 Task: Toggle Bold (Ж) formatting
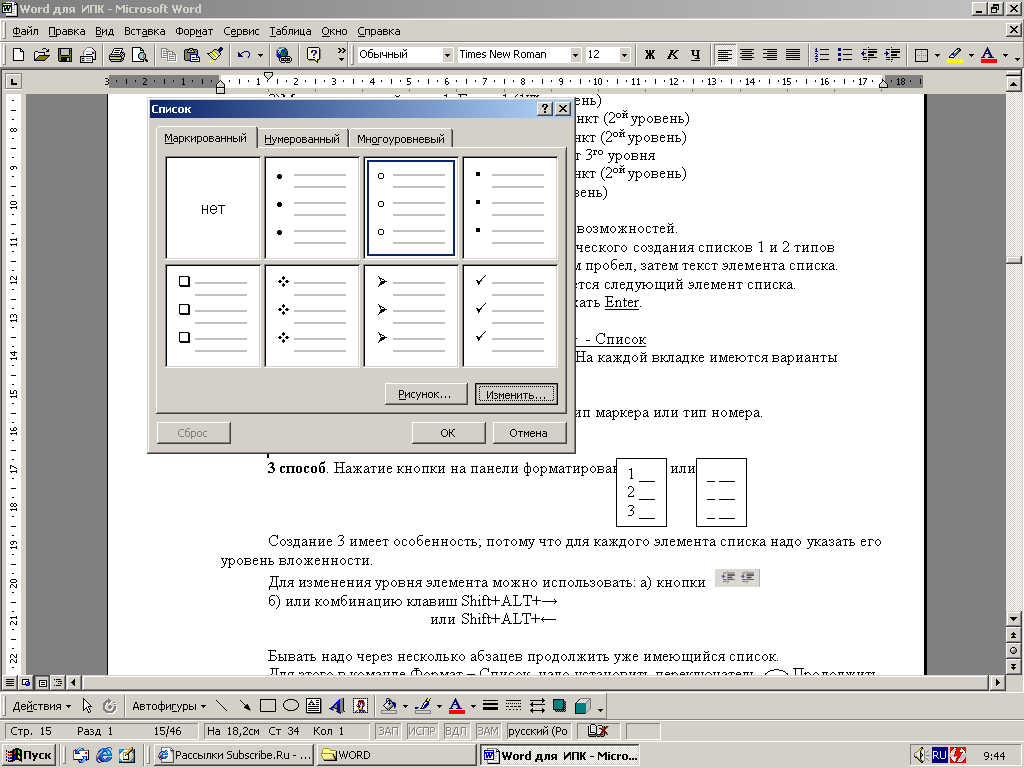pos(650,55)
